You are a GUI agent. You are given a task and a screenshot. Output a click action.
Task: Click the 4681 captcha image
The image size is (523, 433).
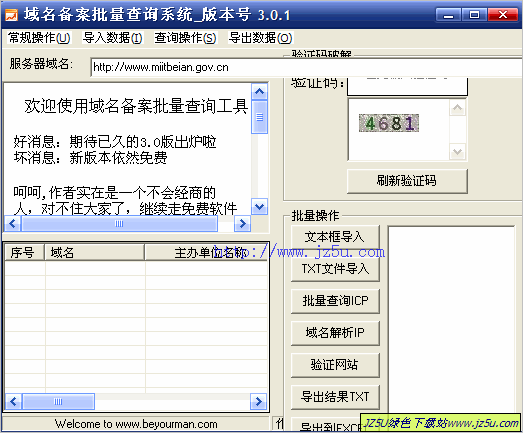tap(389, 123)
